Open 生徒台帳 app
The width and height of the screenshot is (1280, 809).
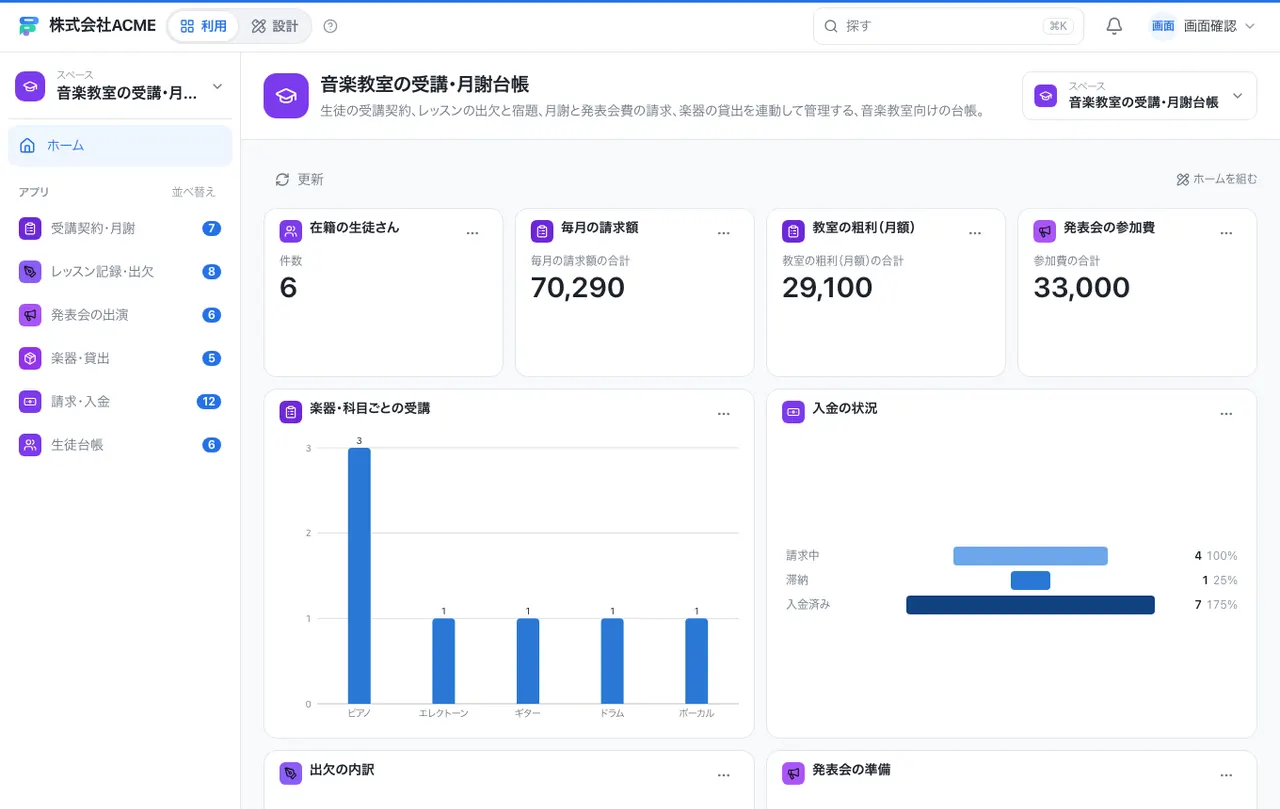tap(120, 445)
